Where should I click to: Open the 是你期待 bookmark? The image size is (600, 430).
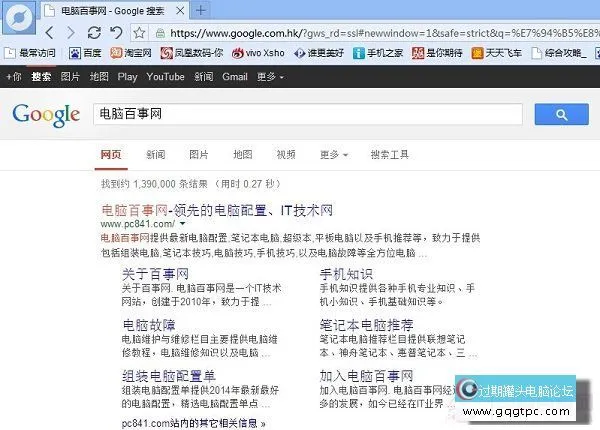437,53
